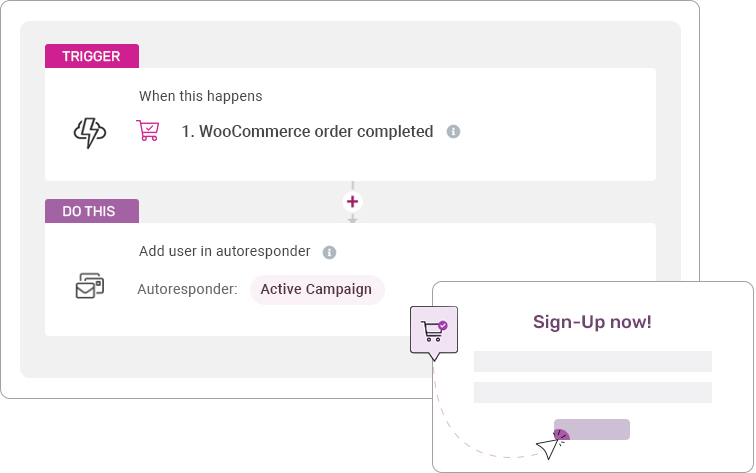Open info icon next to Add user in autoresponder
The height and width of the screenshot is (473, 756).
click(329, 252)
